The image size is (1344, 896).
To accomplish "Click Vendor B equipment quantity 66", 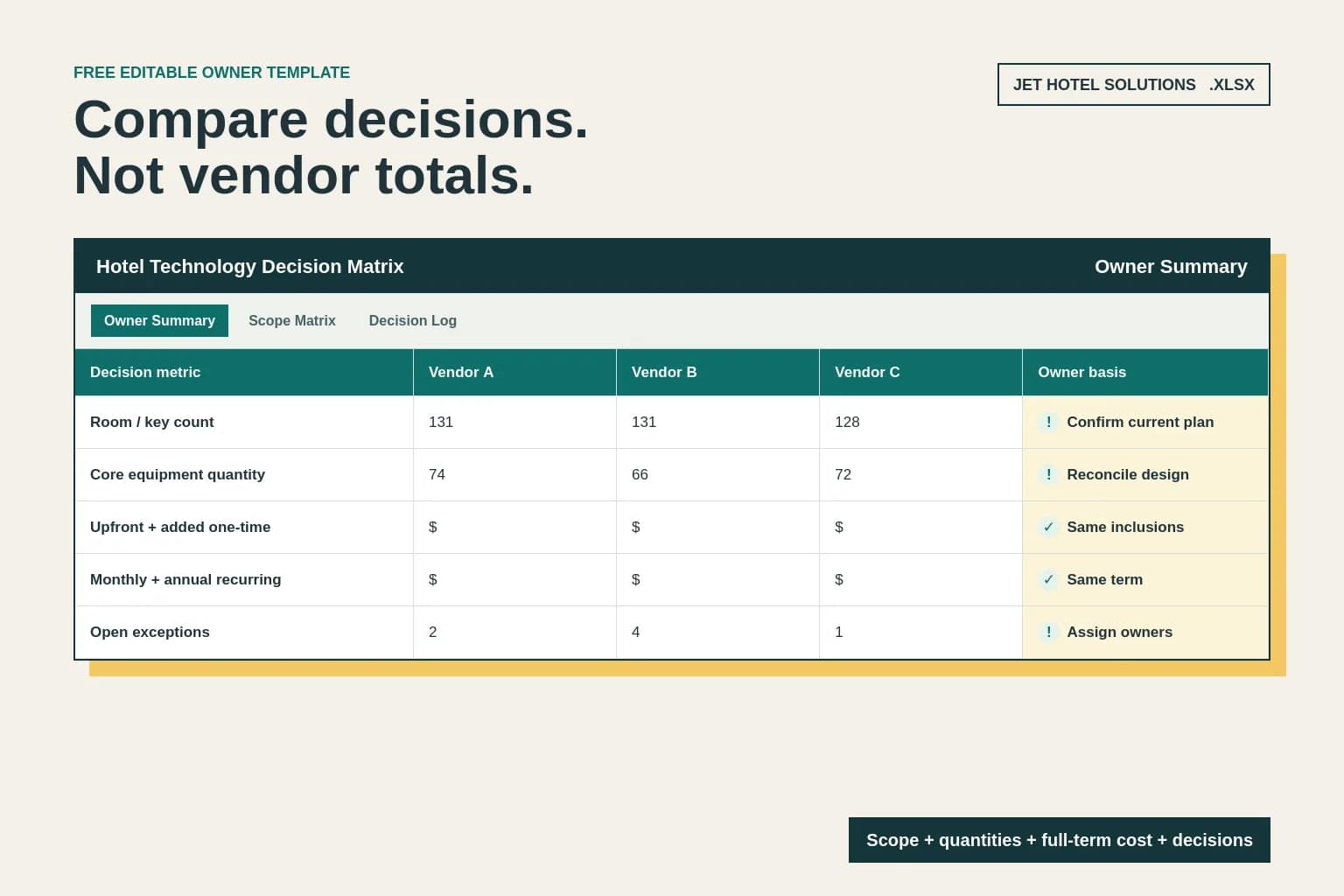I will [x=640, y=474].
